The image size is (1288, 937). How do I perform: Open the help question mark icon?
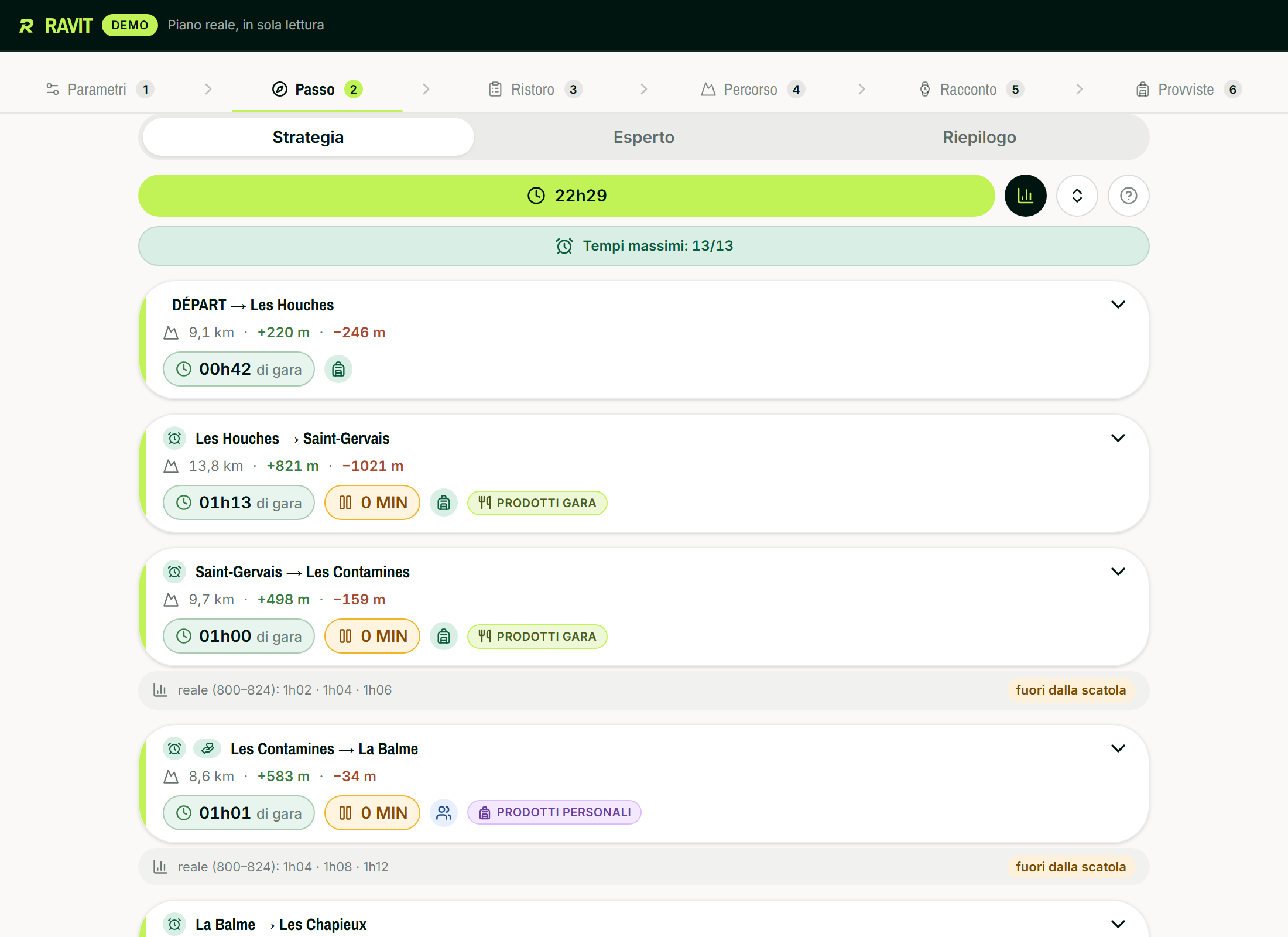(x=1128, y=196)
